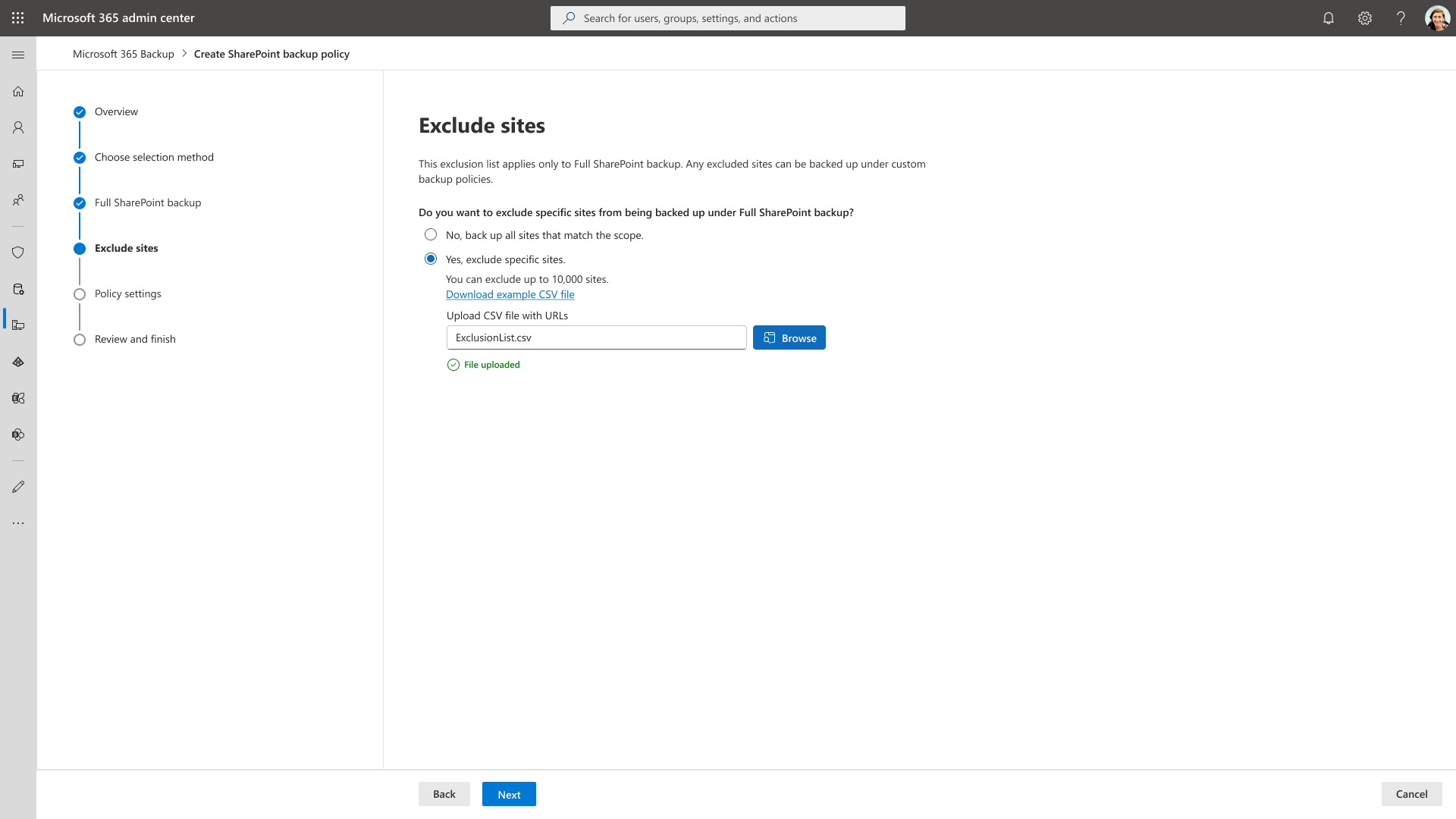Open the Users icon in the sidebar
The width and height of the screenshot is (1456, 819).
coord(18,127)
